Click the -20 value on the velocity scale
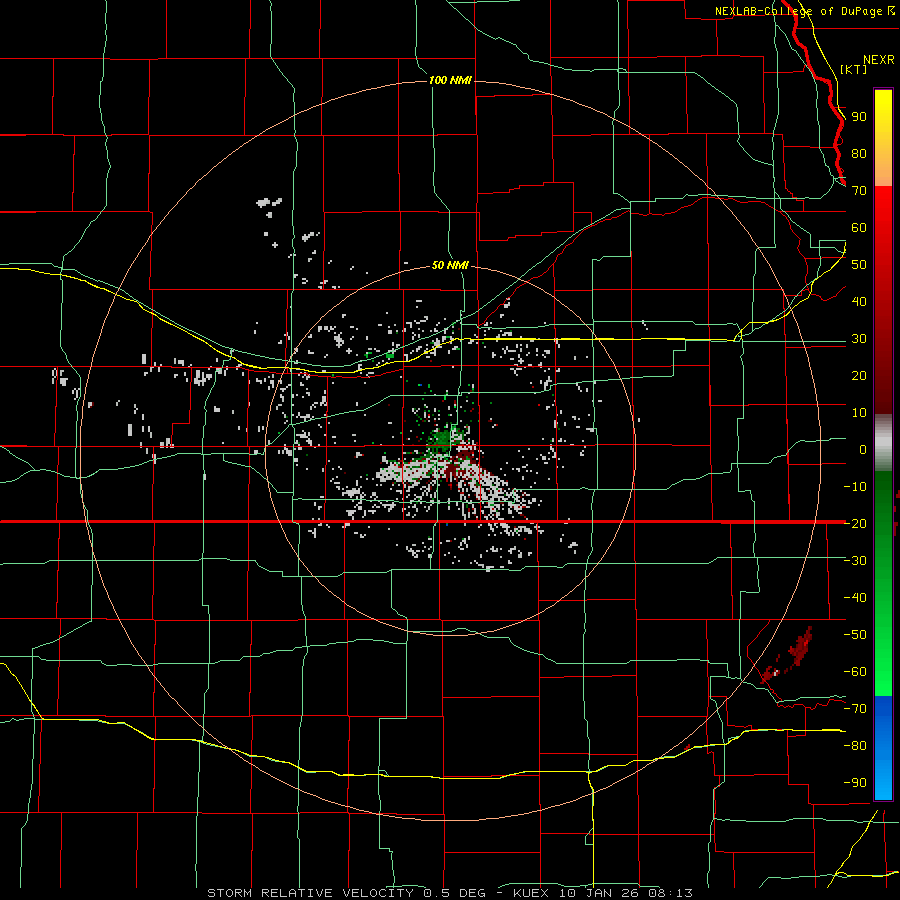 click(855, 523)
